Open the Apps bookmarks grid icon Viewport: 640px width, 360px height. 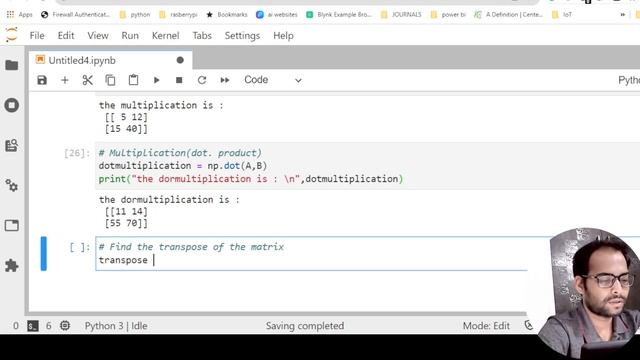point(10,14)
